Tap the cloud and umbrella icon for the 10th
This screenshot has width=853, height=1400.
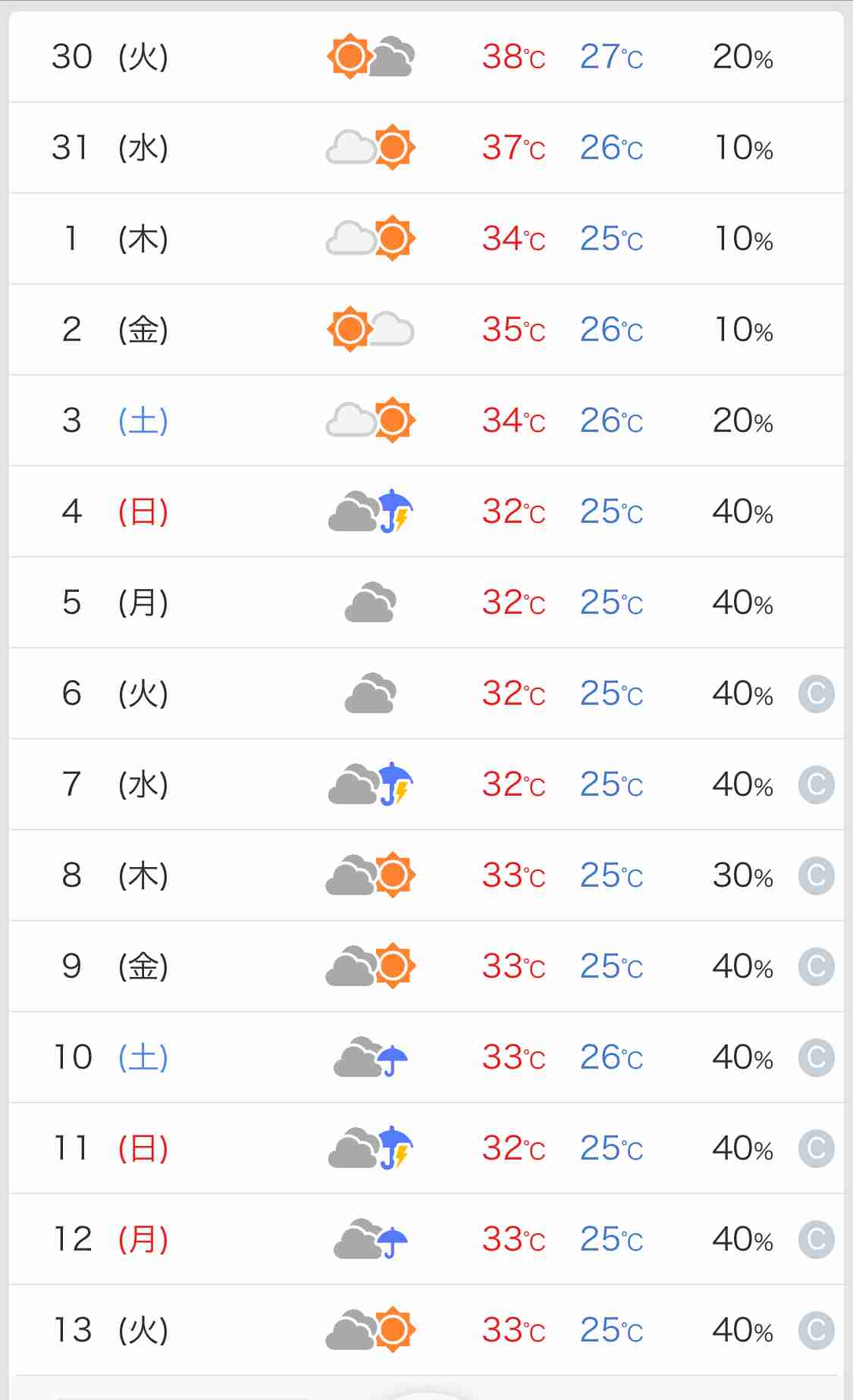click(x=371, y=1057)
